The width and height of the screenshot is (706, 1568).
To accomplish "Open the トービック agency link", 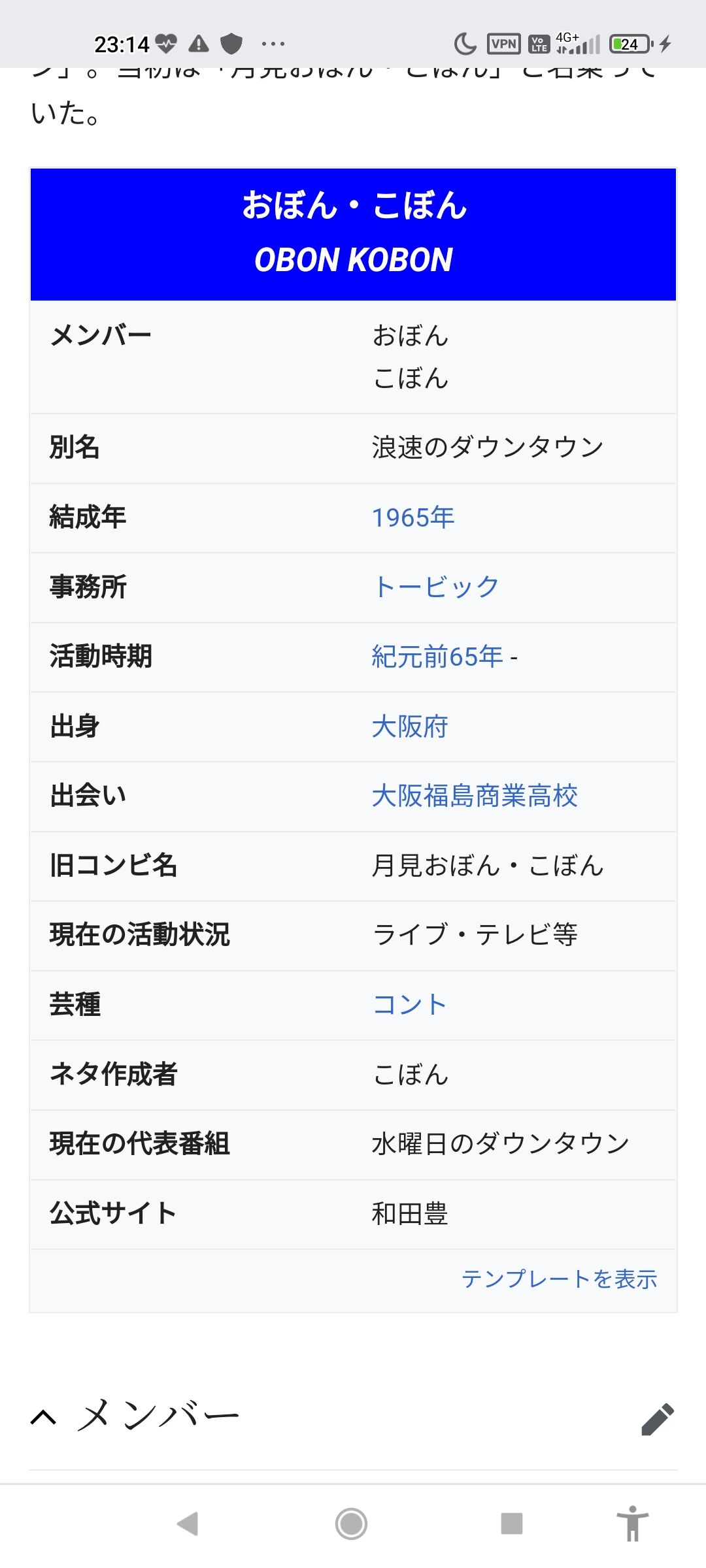I will tap(436, 587).
